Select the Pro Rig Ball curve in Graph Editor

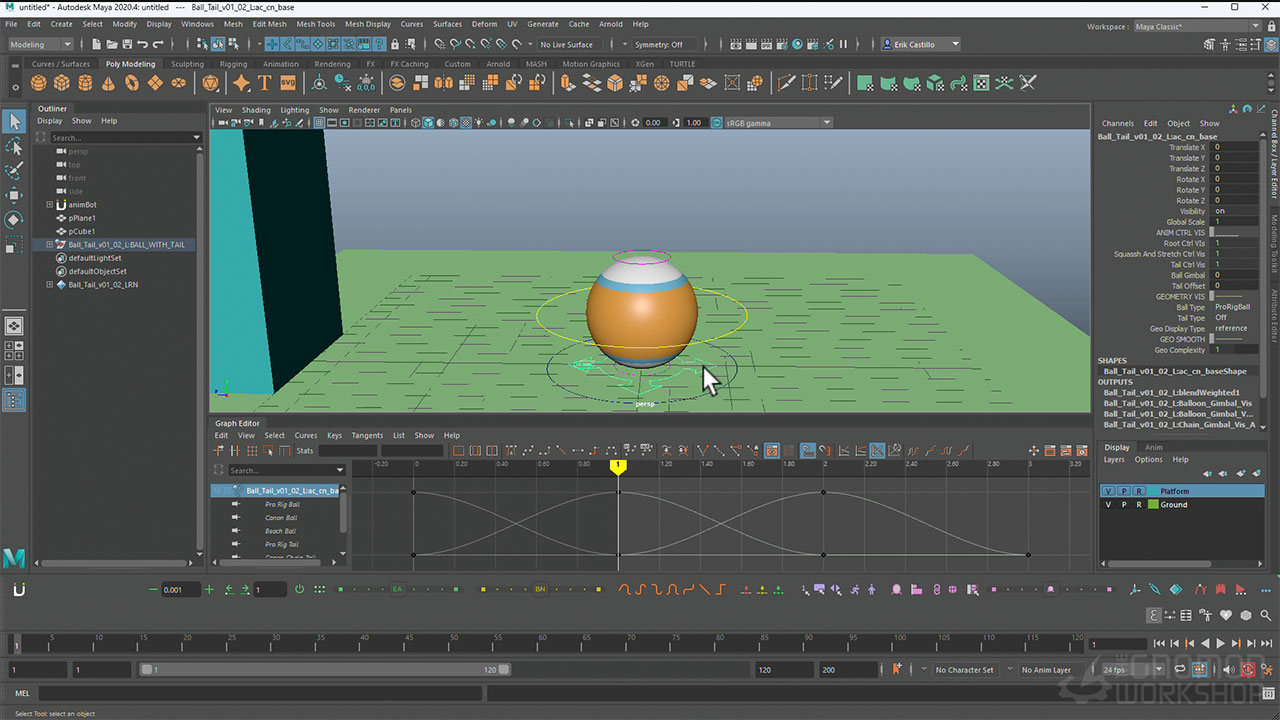(x=282, y=504)
